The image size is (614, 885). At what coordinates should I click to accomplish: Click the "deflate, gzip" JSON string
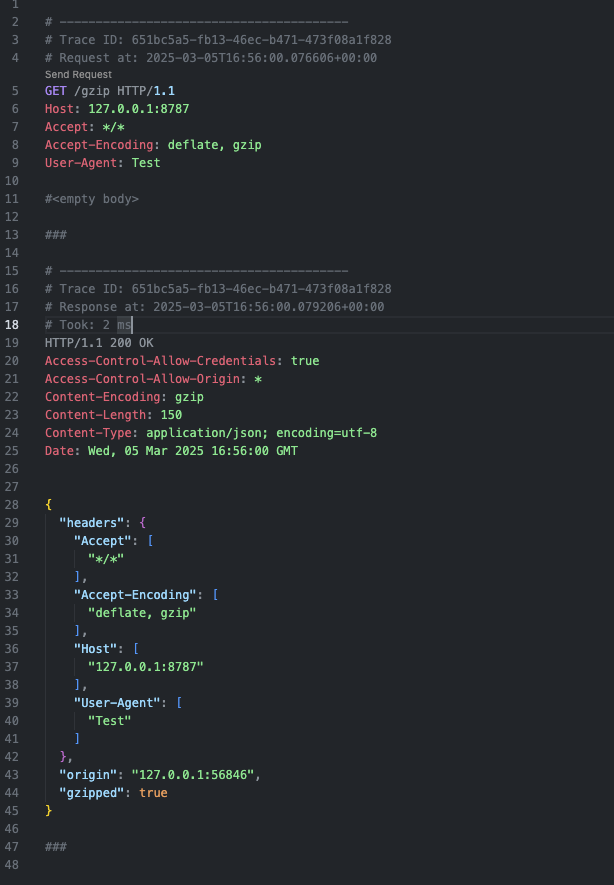click(142, 614)
